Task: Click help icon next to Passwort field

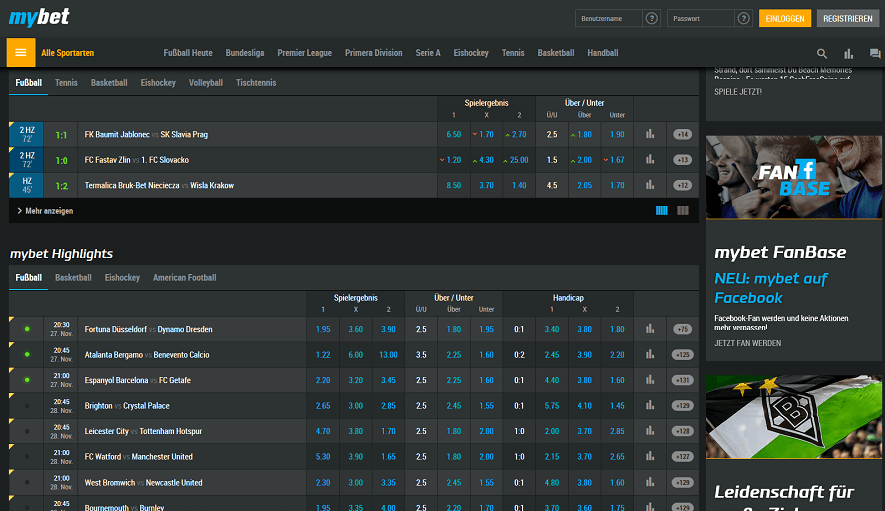Action: (x=743, y=19)
